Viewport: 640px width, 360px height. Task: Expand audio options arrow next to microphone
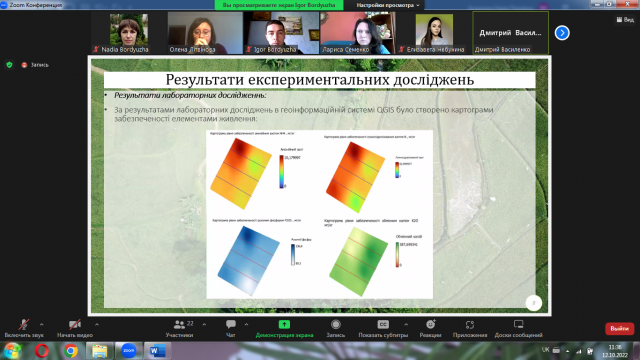coord(42,325)
